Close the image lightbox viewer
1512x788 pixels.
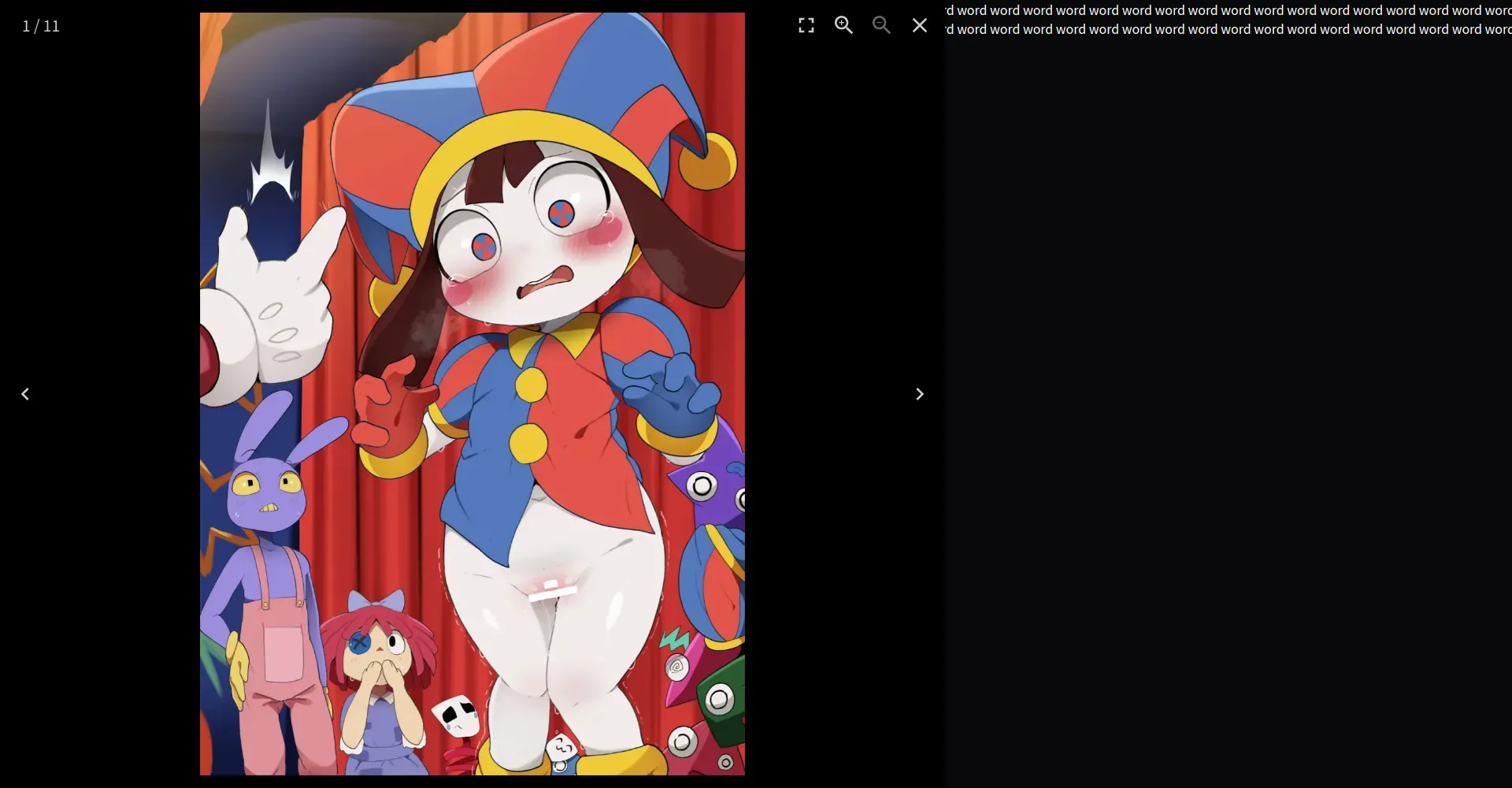tap(919, 26)
